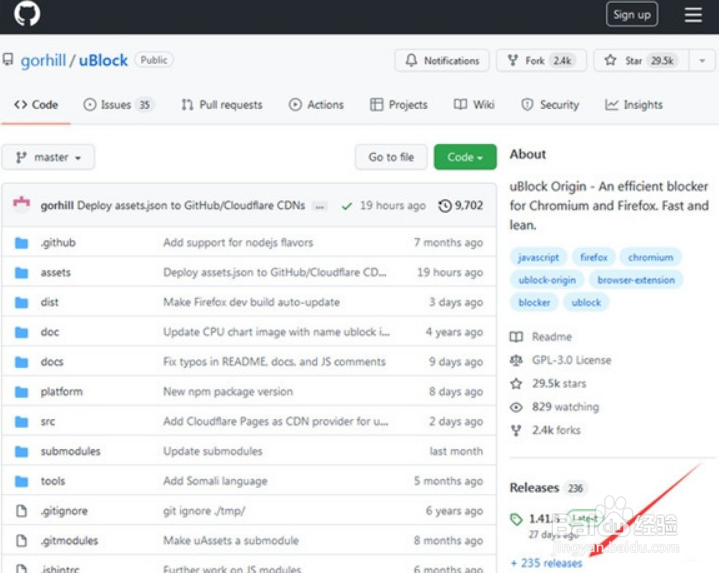
Task: Open the 29.5k stars link
Action: coord(548,384)
